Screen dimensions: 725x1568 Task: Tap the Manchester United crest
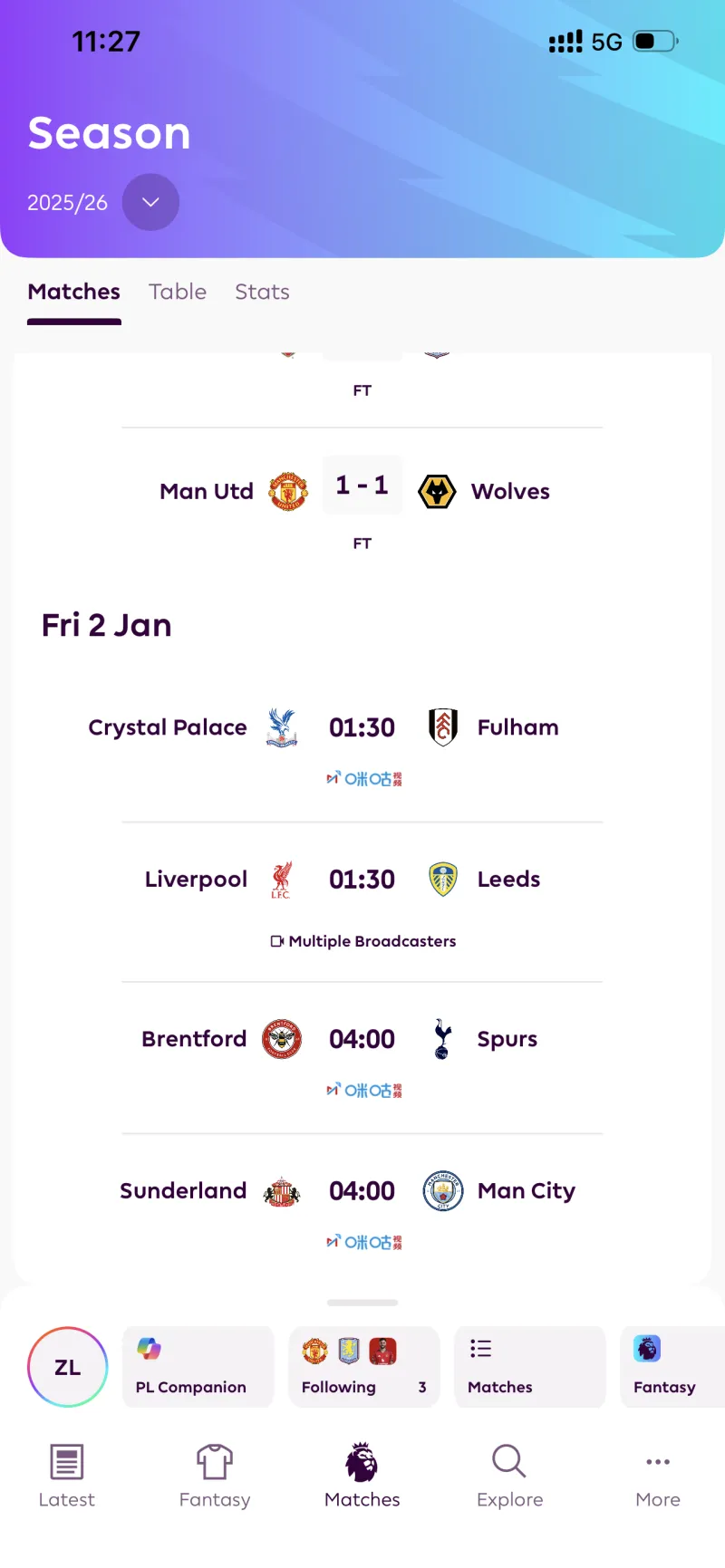(x=288, y=491)
